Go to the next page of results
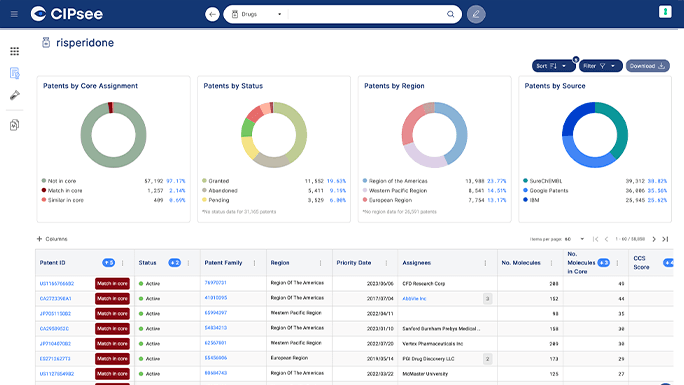This screenshot has height=385, width=684. click(x=654, y=239)
